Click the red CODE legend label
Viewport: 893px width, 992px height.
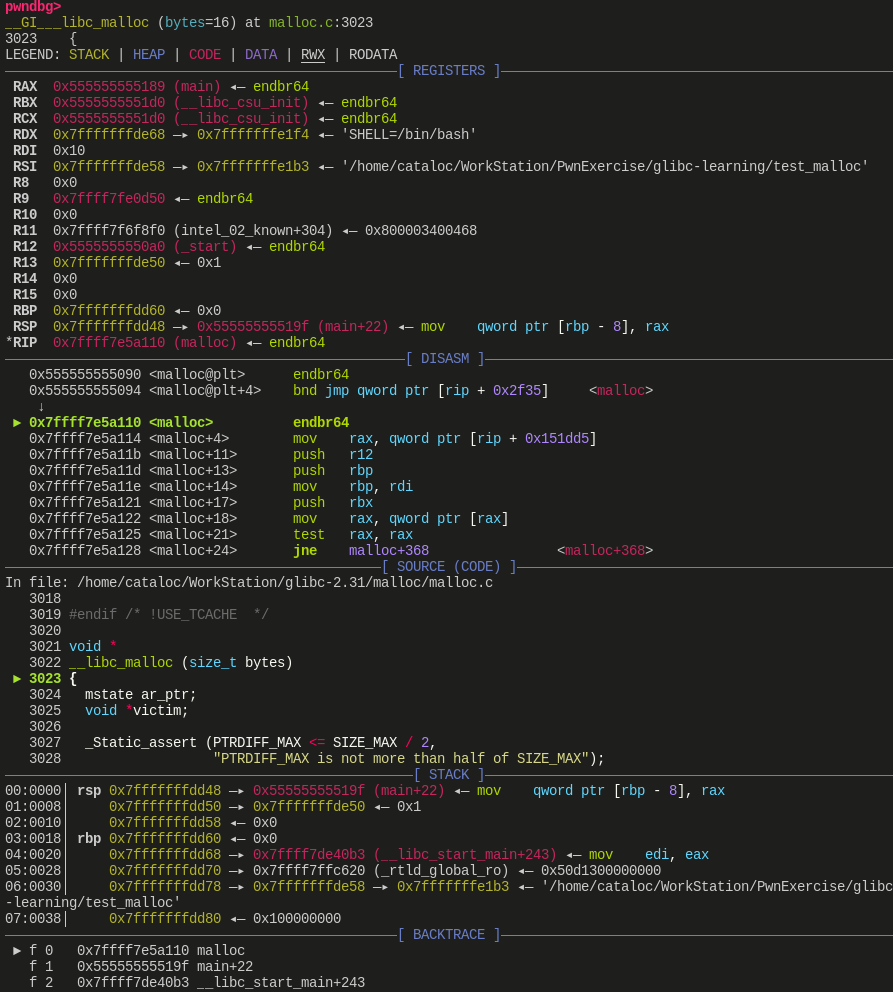[205, 55]
